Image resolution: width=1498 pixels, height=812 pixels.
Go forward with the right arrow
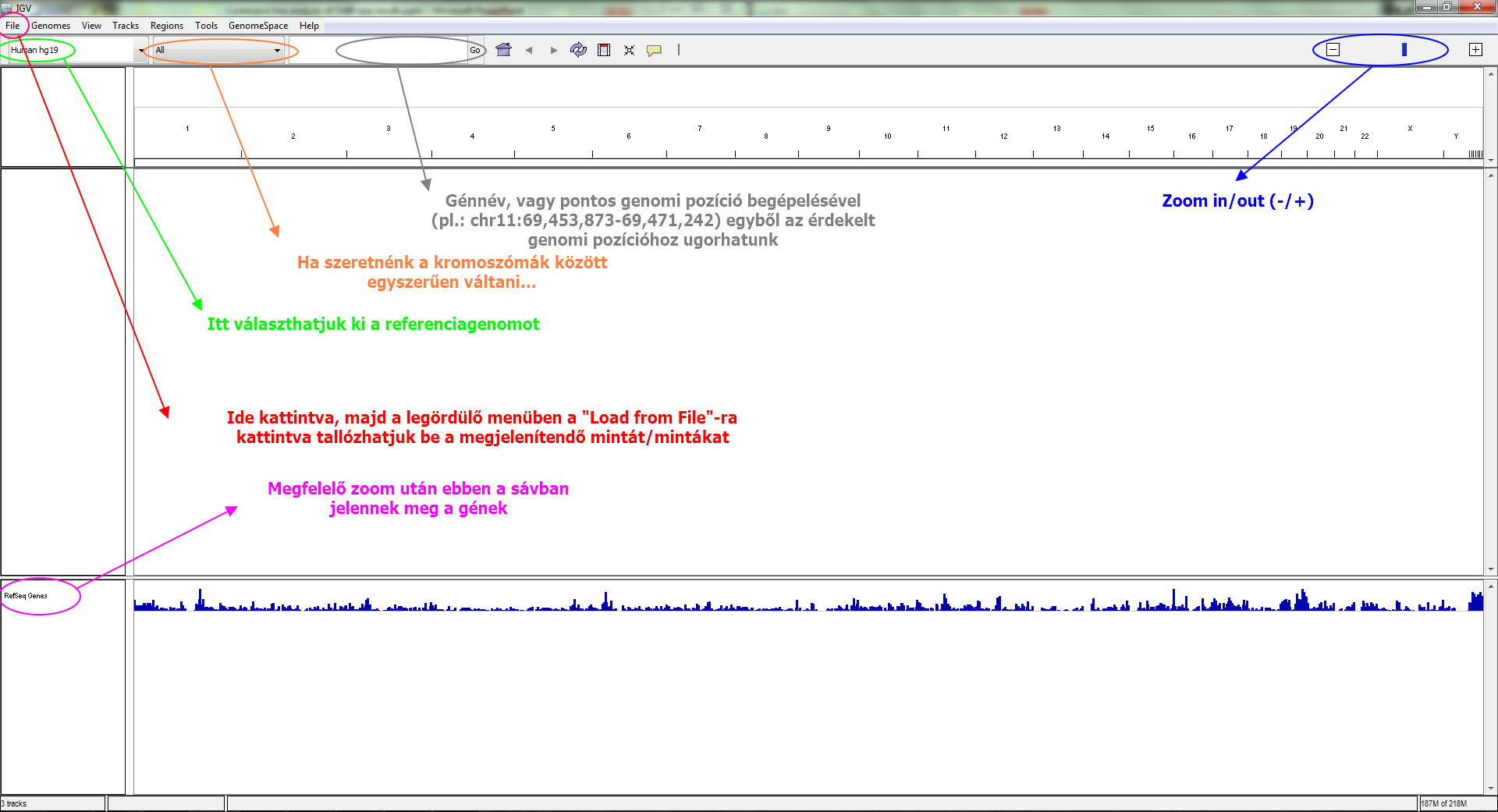click(554, 50)
